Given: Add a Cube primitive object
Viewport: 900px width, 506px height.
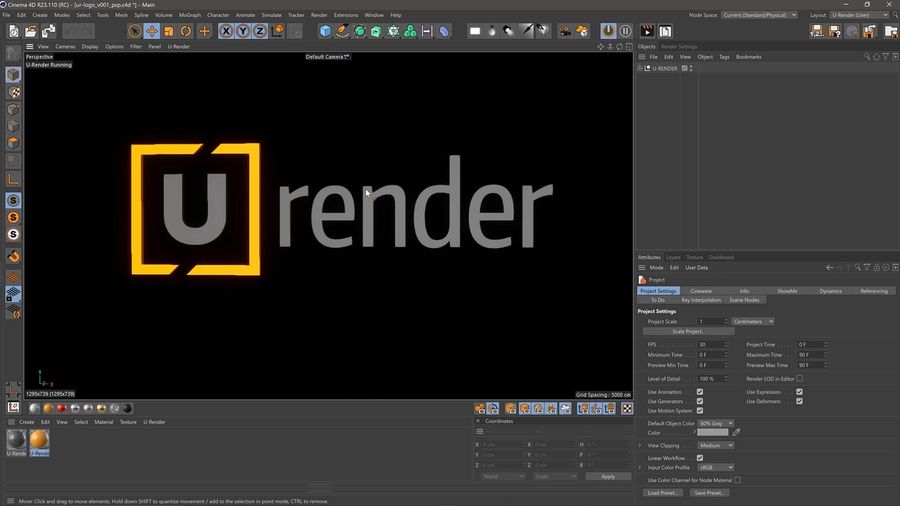Looking at the screenshot, I should 325,31.
